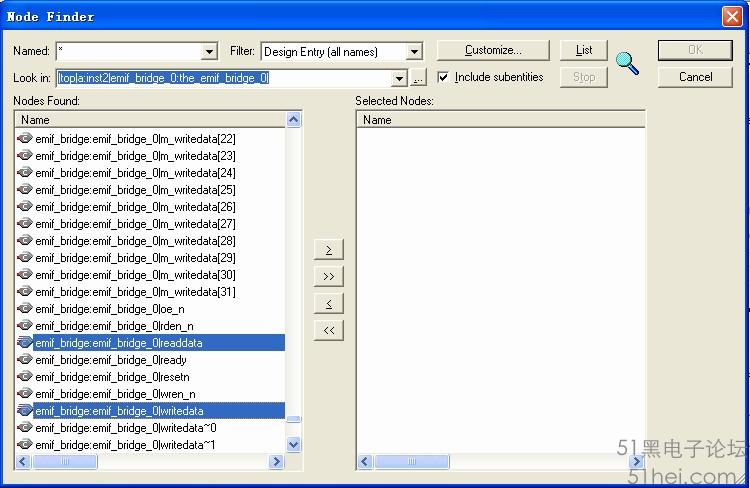
Task: Click Nodes Found horizontal scroll right arrow
Action: click(x=276, y=461)
